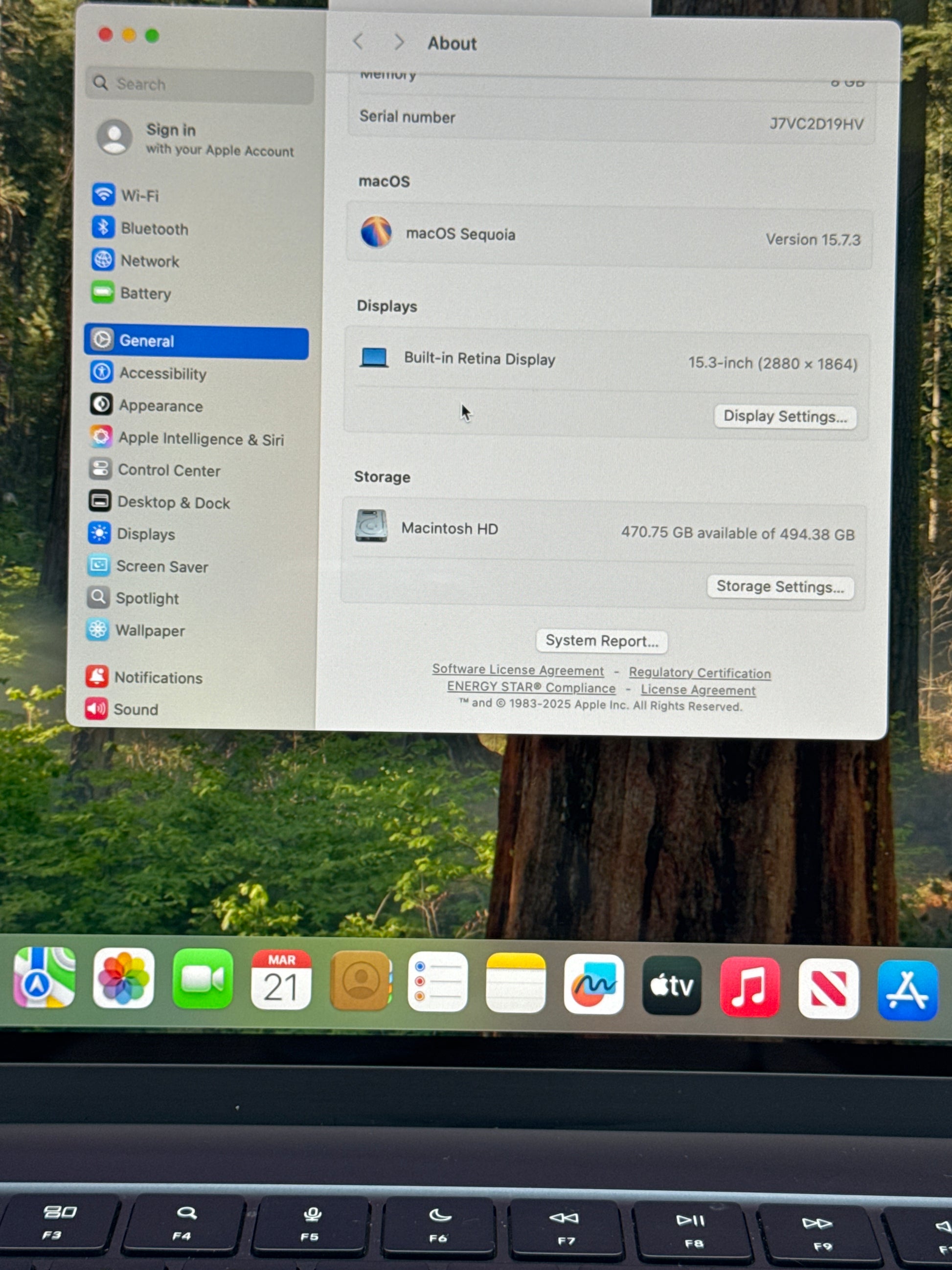Click the Regulatory Certification link

click(x=700, y=673)
